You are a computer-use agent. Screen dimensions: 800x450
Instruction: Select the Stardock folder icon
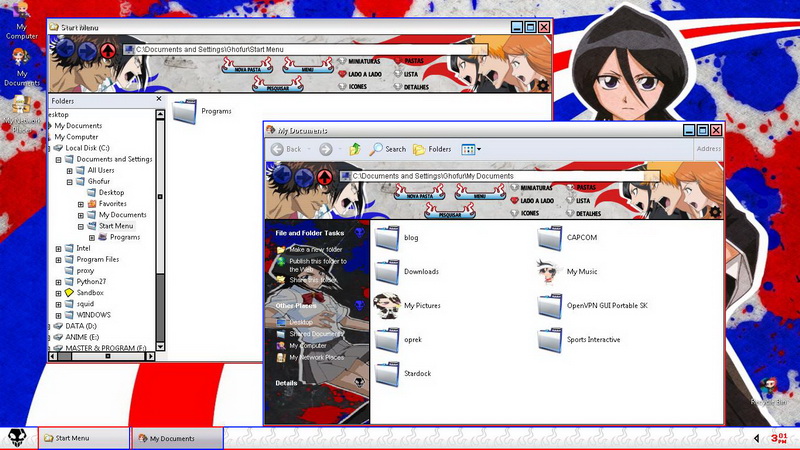tap(387, 374)
